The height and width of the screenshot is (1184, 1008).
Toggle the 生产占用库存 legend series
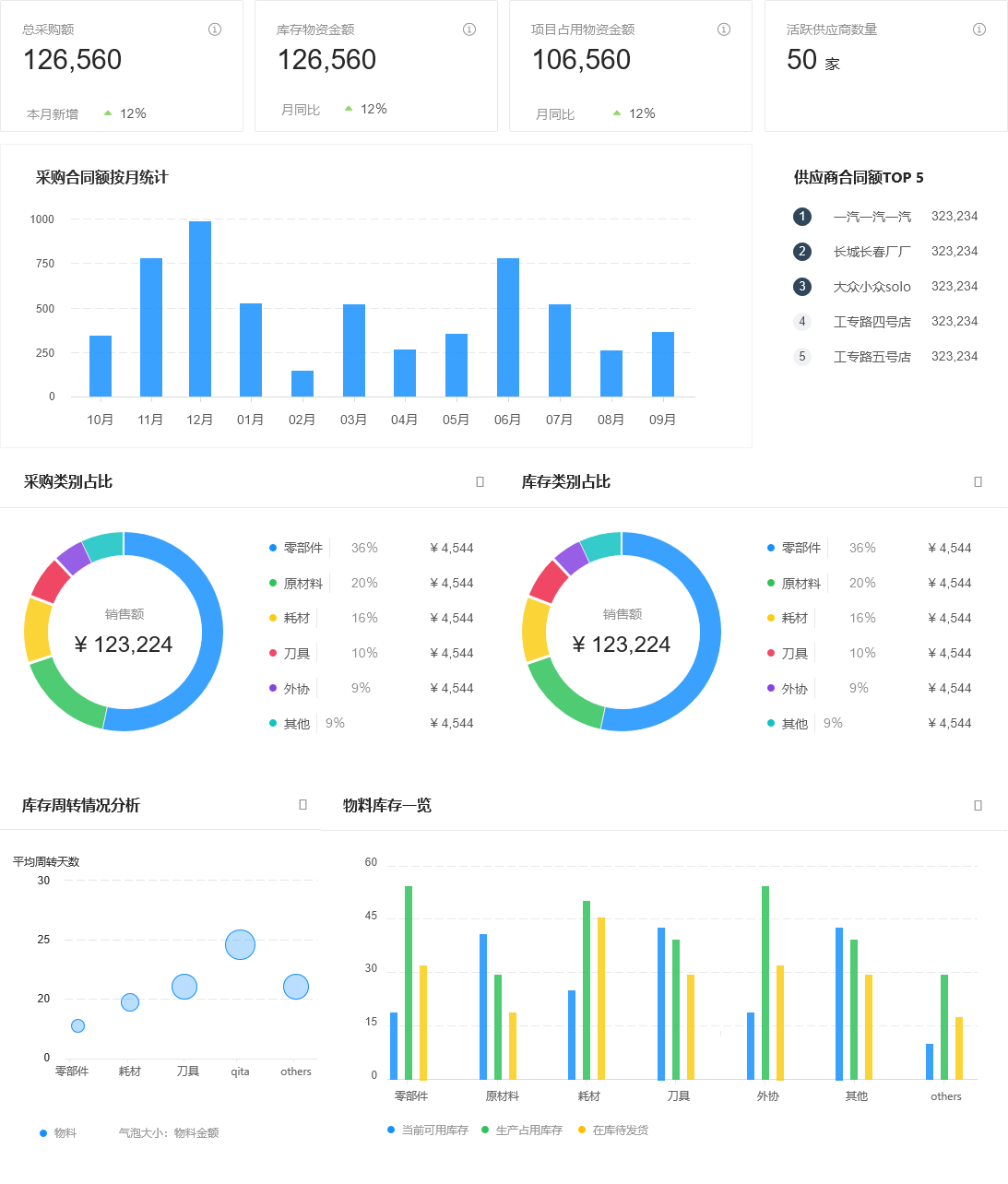(522, 1130)
